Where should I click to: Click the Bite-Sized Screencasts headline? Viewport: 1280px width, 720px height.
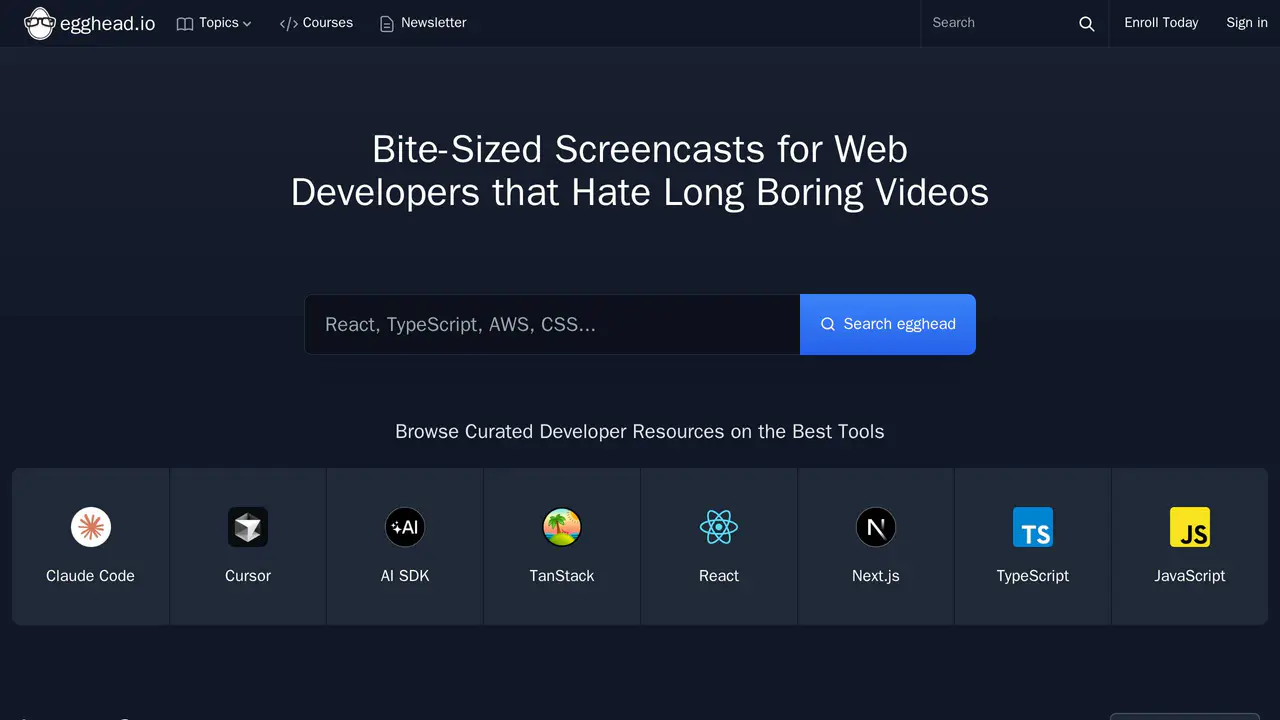pyautogui.click(x=640, y=170)
